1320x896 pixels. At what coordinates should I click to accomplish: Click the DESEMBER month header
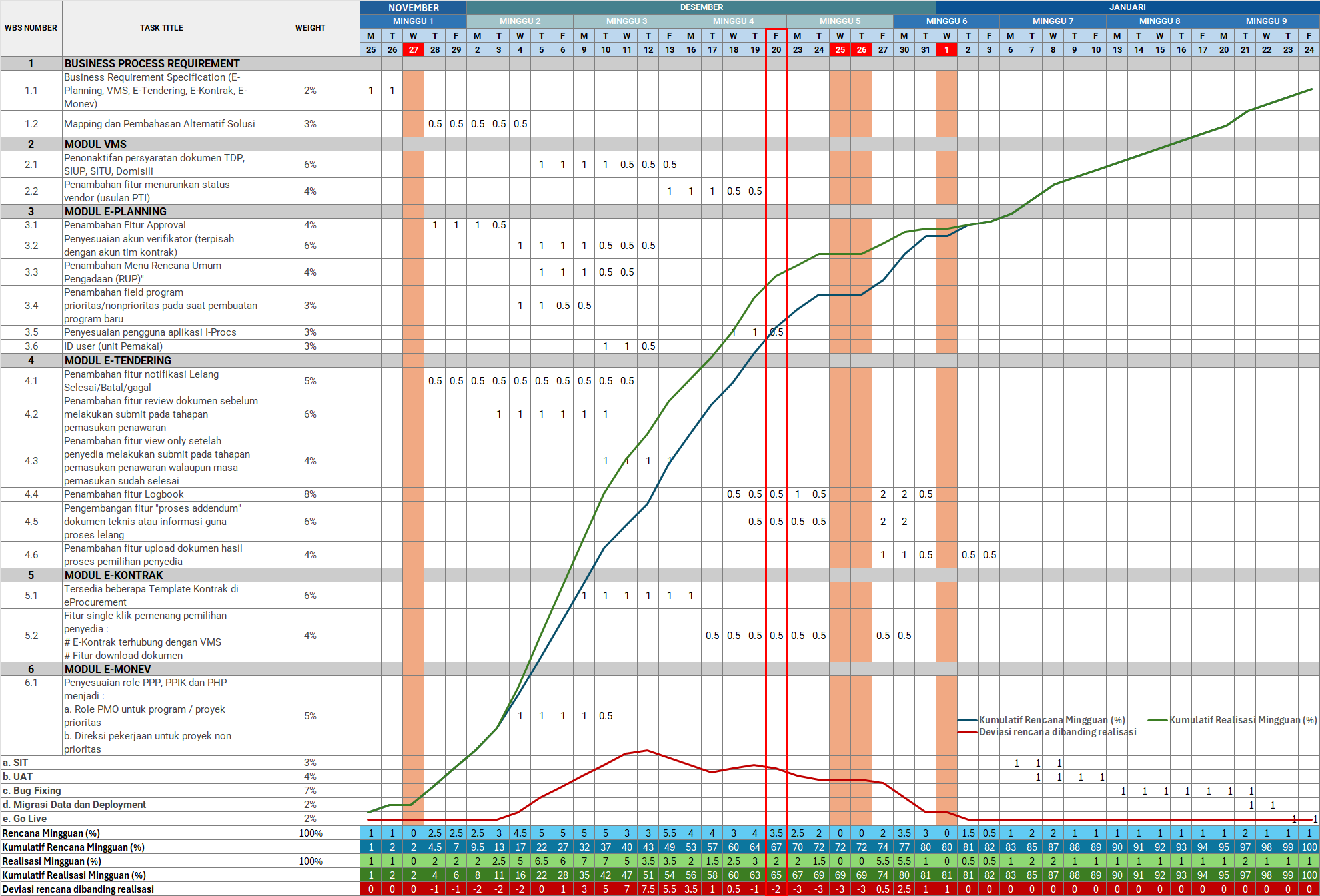pyautogui.click(x=701, y=7)
